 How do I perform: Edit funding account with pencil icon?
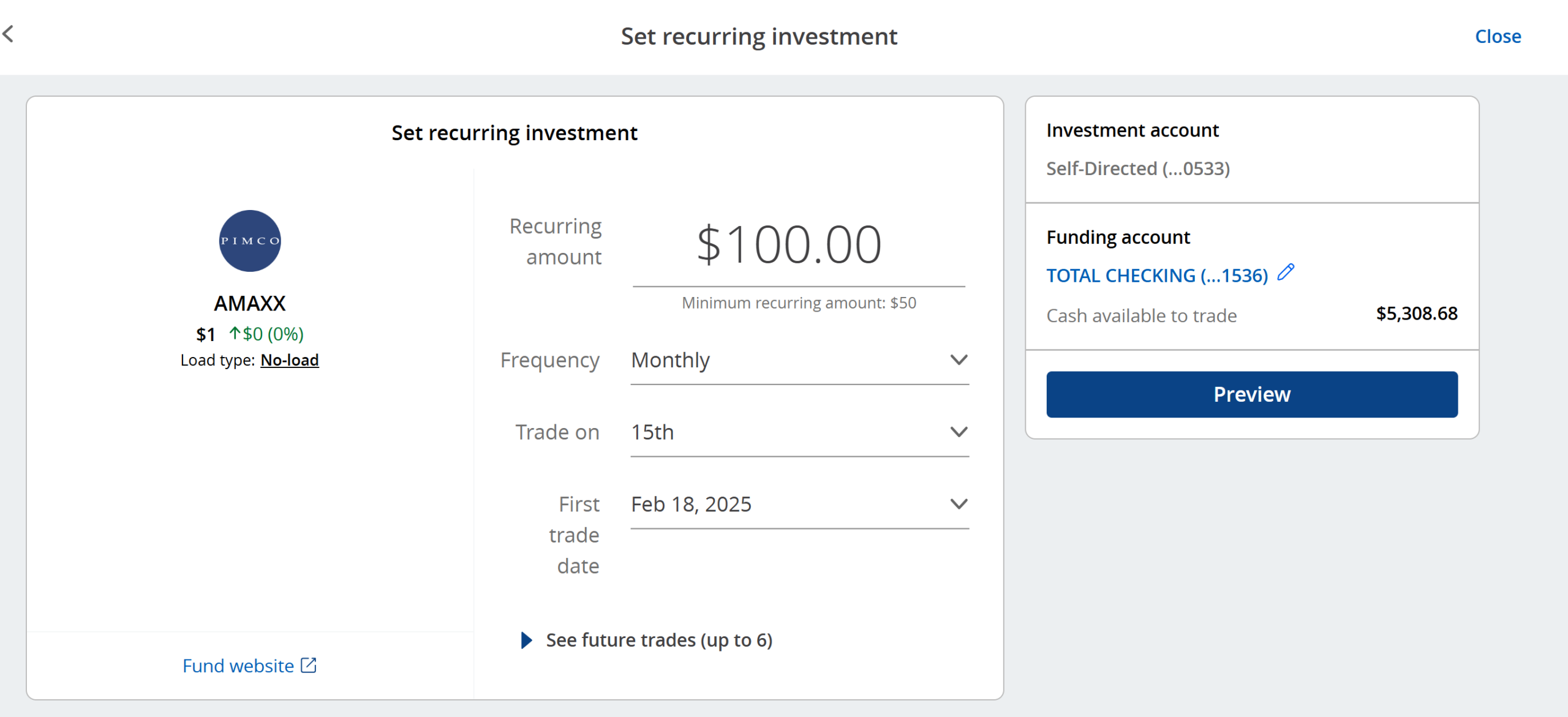point(1286,272)
